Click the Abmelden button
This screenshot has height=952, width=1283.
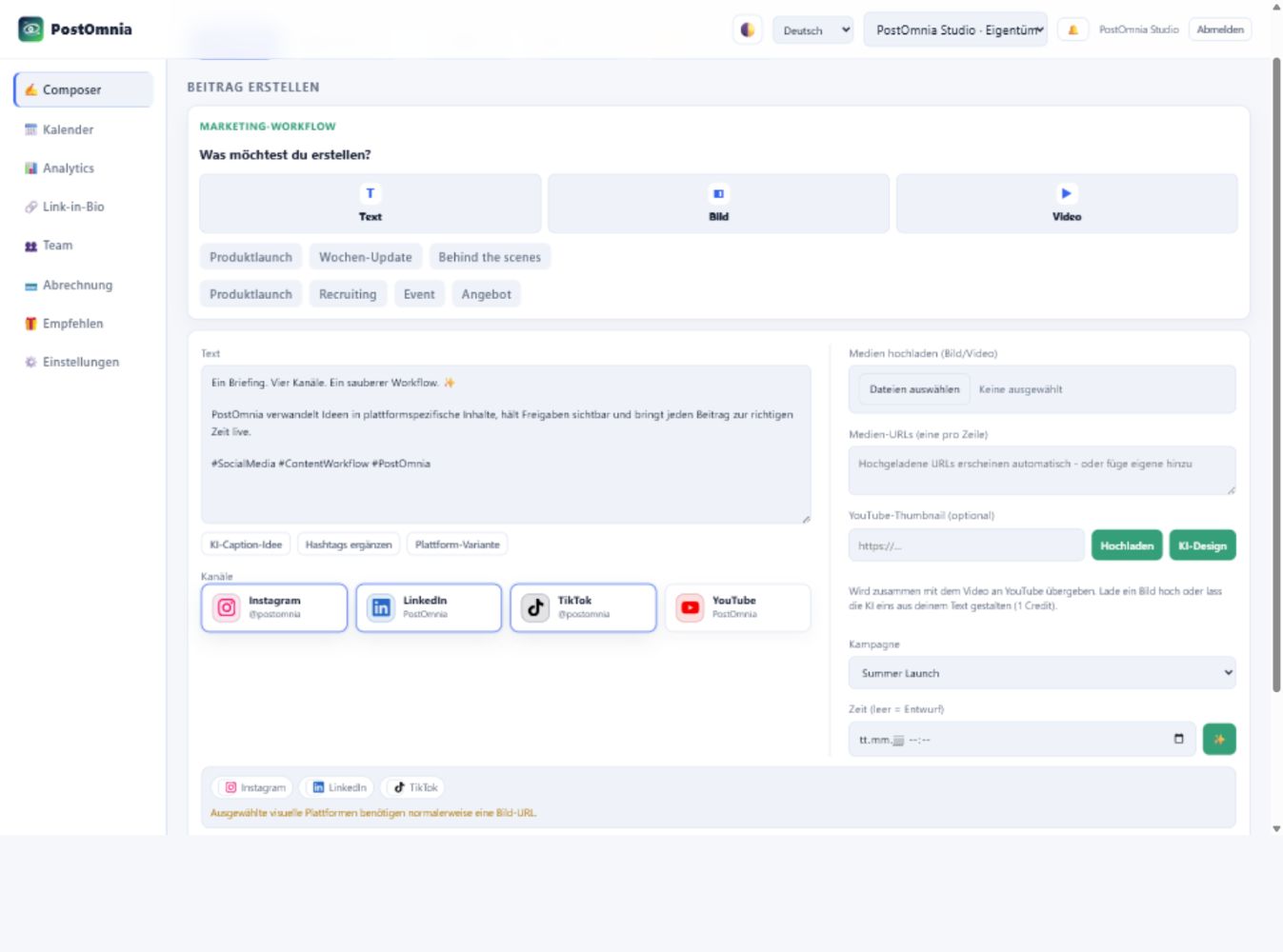point(1220,30)
